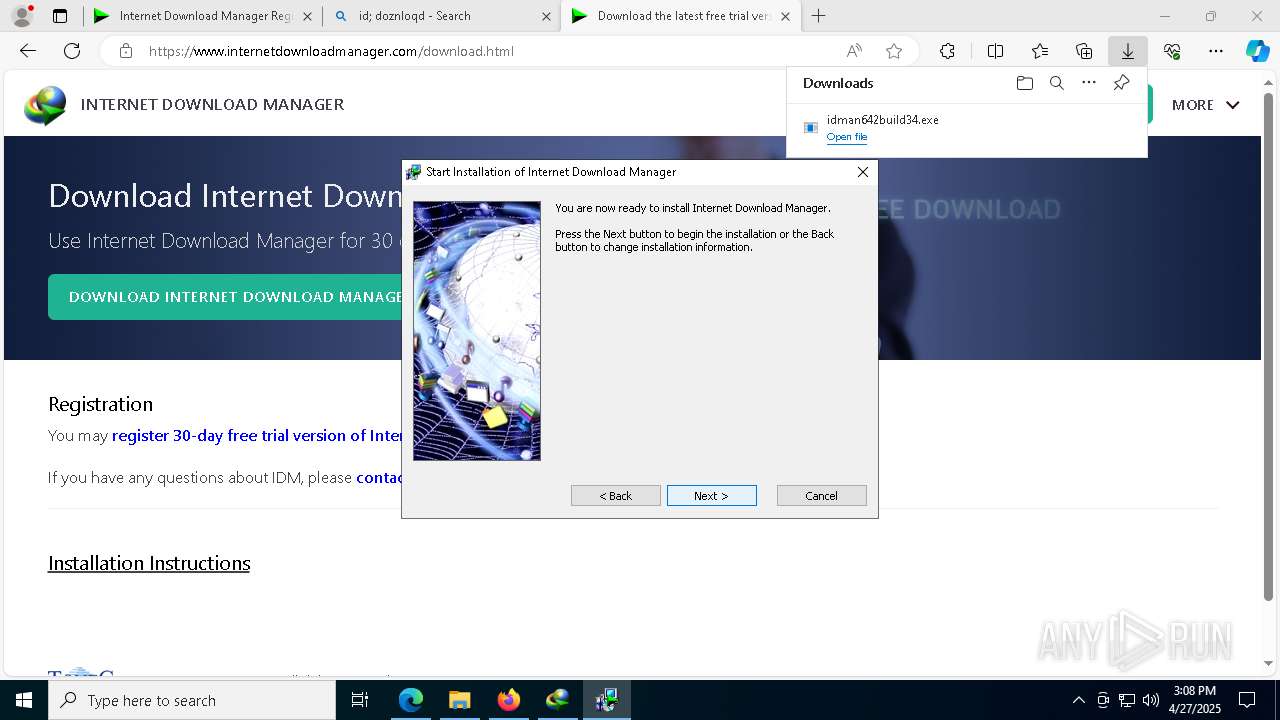
Task: Click Download Internet Download Manager green button
Action: click(x=225, y=297)
